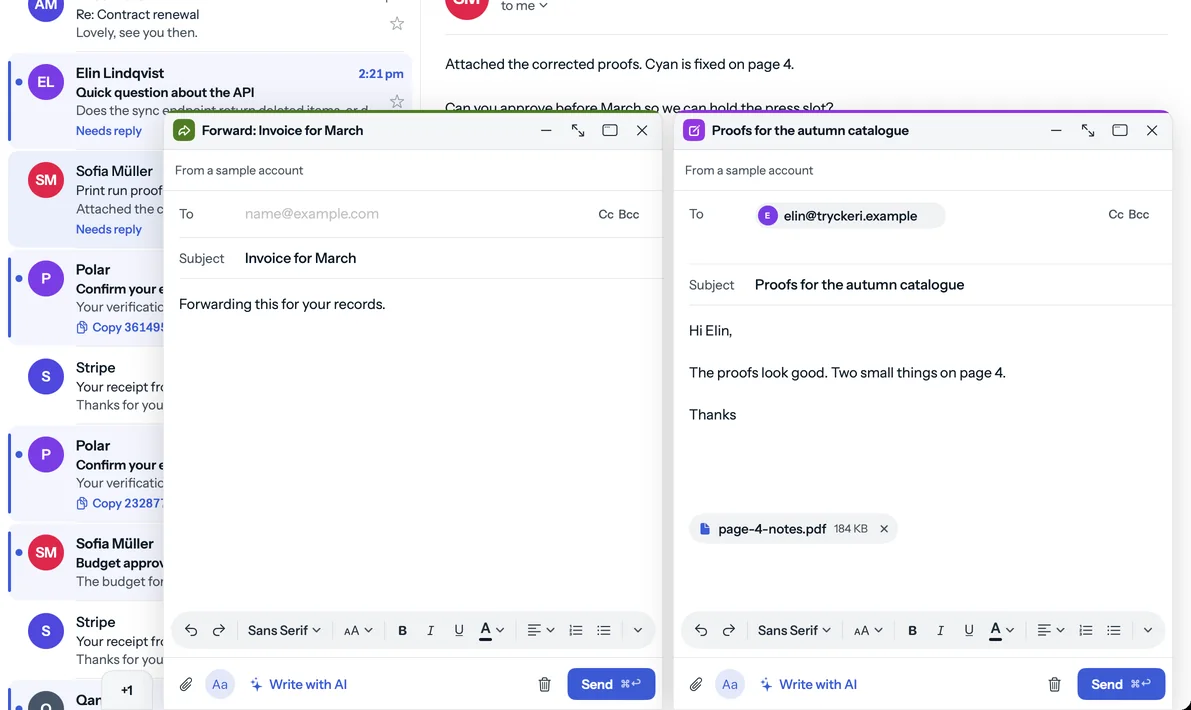Open the to me recipient details dropdown

524,6
